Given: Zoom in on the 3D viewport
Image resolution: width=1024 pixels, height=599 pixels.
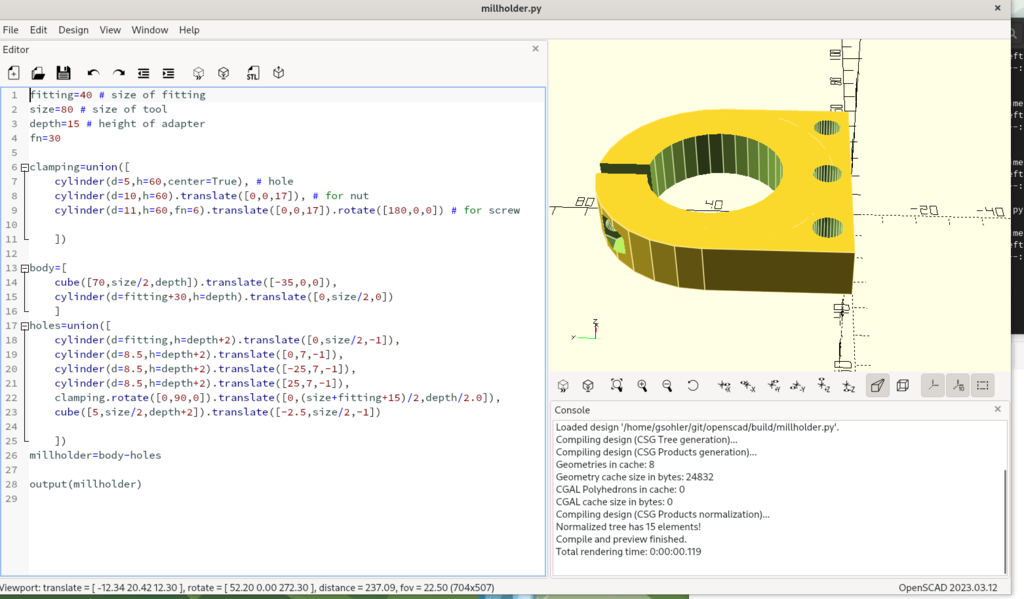Looking at the screenshot, I should click(642, 386).
